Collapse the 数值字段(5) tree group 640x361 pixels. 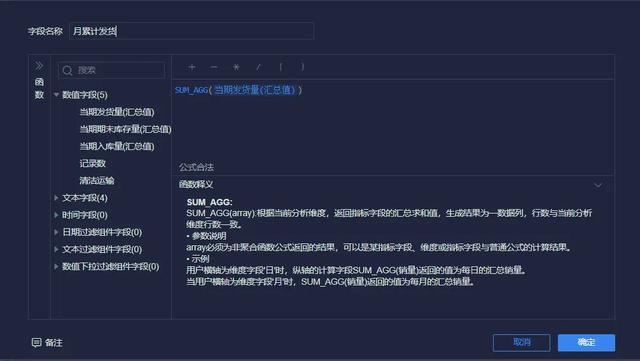pos(56,95)
